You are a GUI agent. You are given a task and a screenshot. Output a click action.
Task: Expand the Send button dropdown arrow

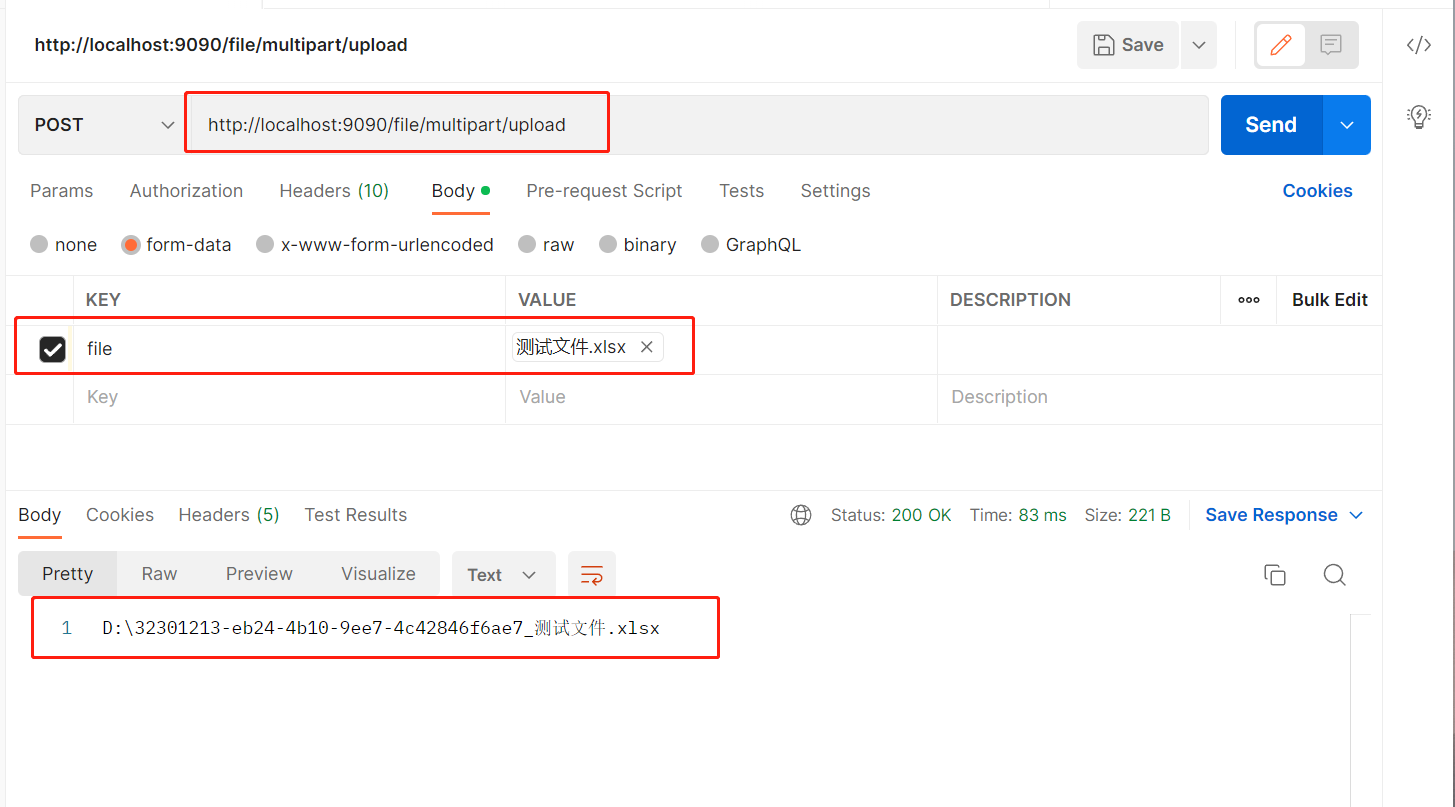point(1347,125)
